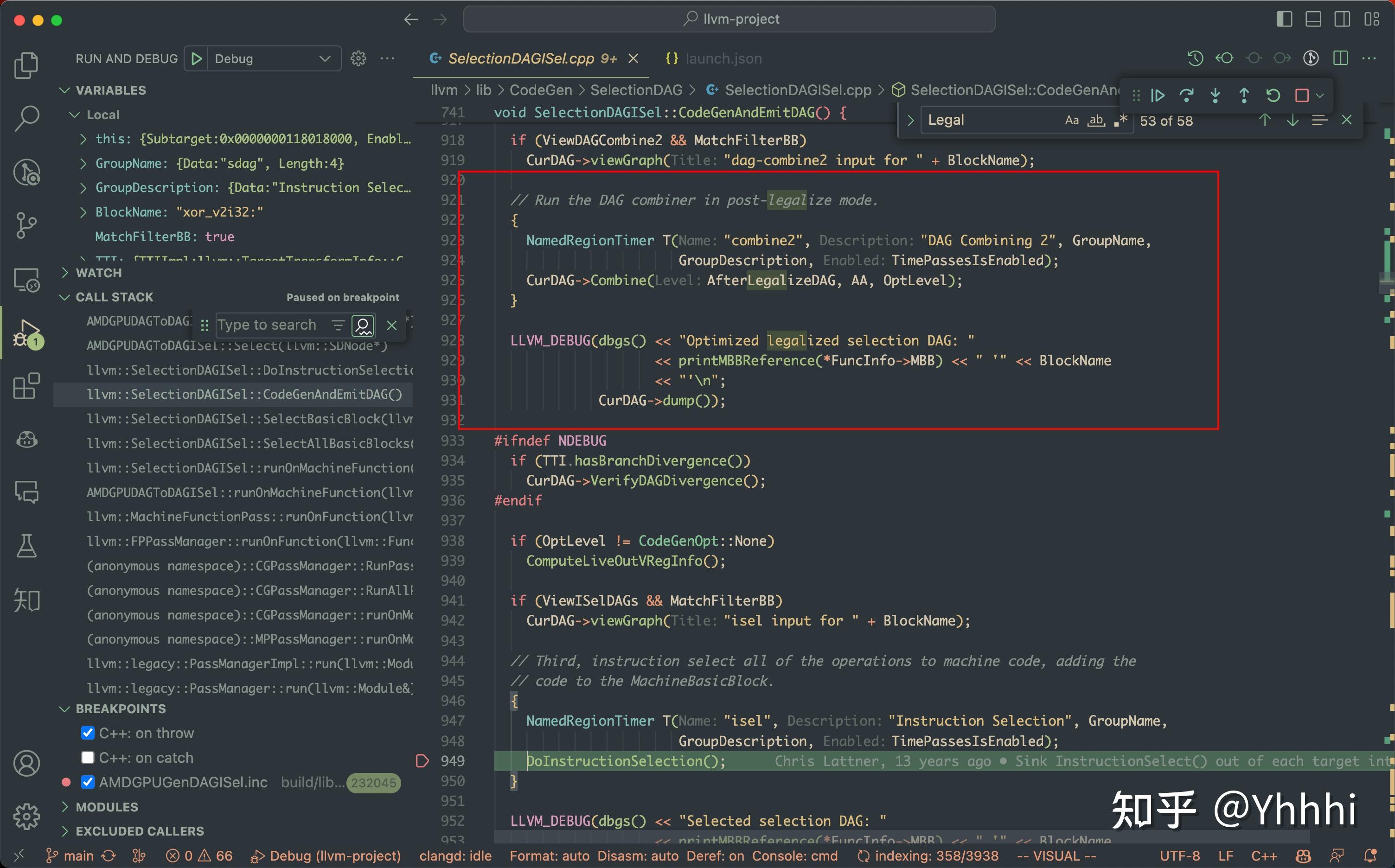1395x868 pixels.
Task: Open Search view in activity bar
Action: pos(26,119)
